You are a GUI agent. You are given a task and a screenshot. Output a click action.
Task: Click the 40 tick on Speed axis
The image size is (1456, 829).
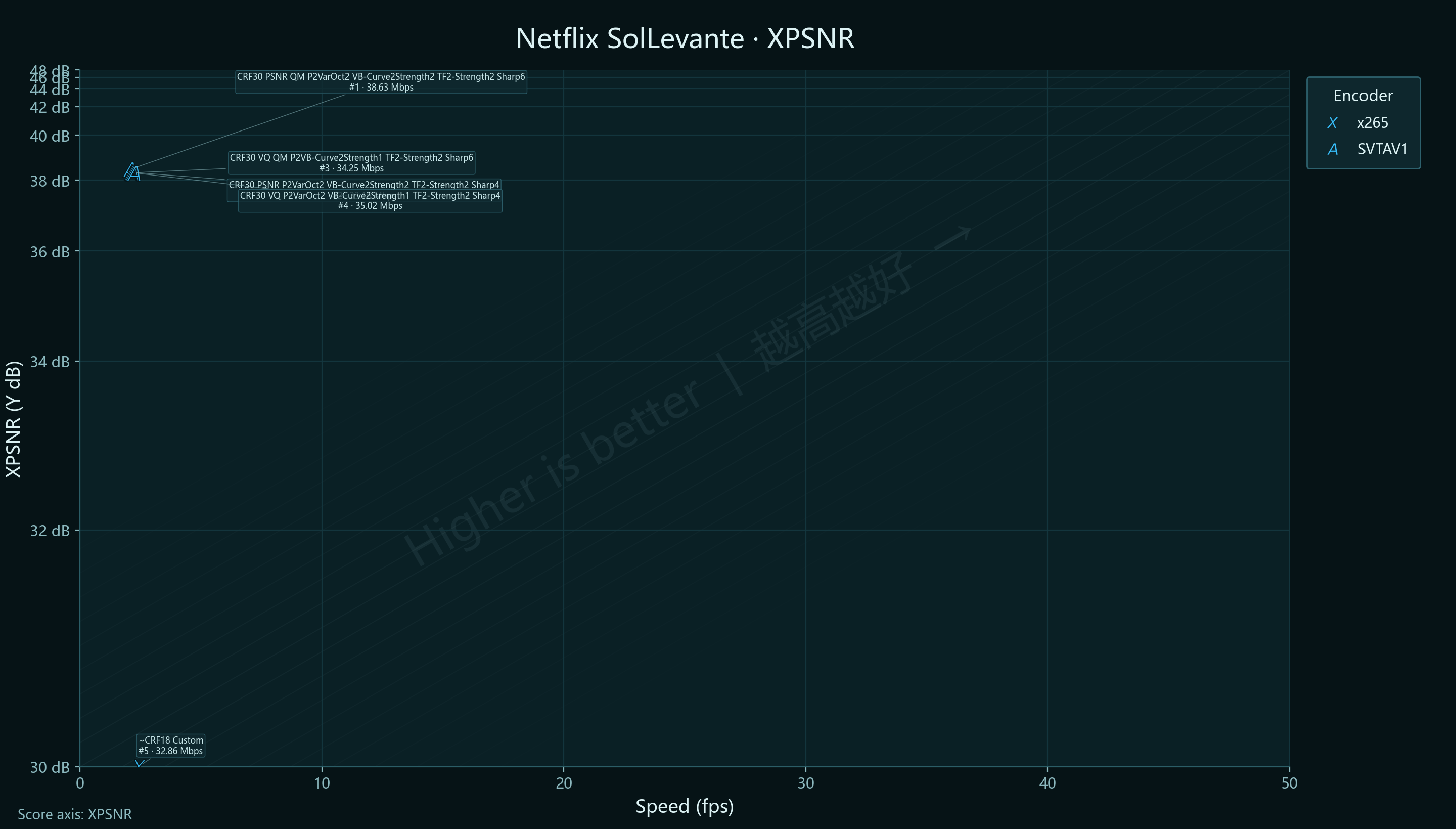[1048, 783]
